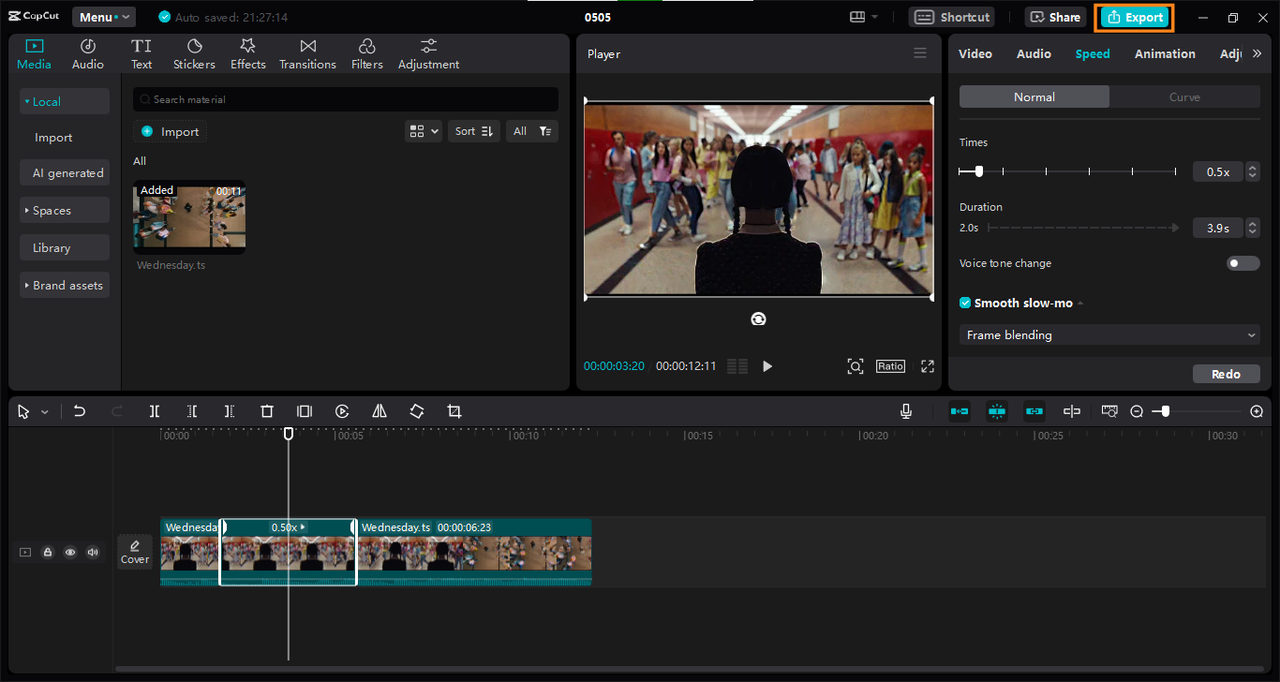
Task: Switch to the Audio properties tab
Action: (x=1034, y=54)
